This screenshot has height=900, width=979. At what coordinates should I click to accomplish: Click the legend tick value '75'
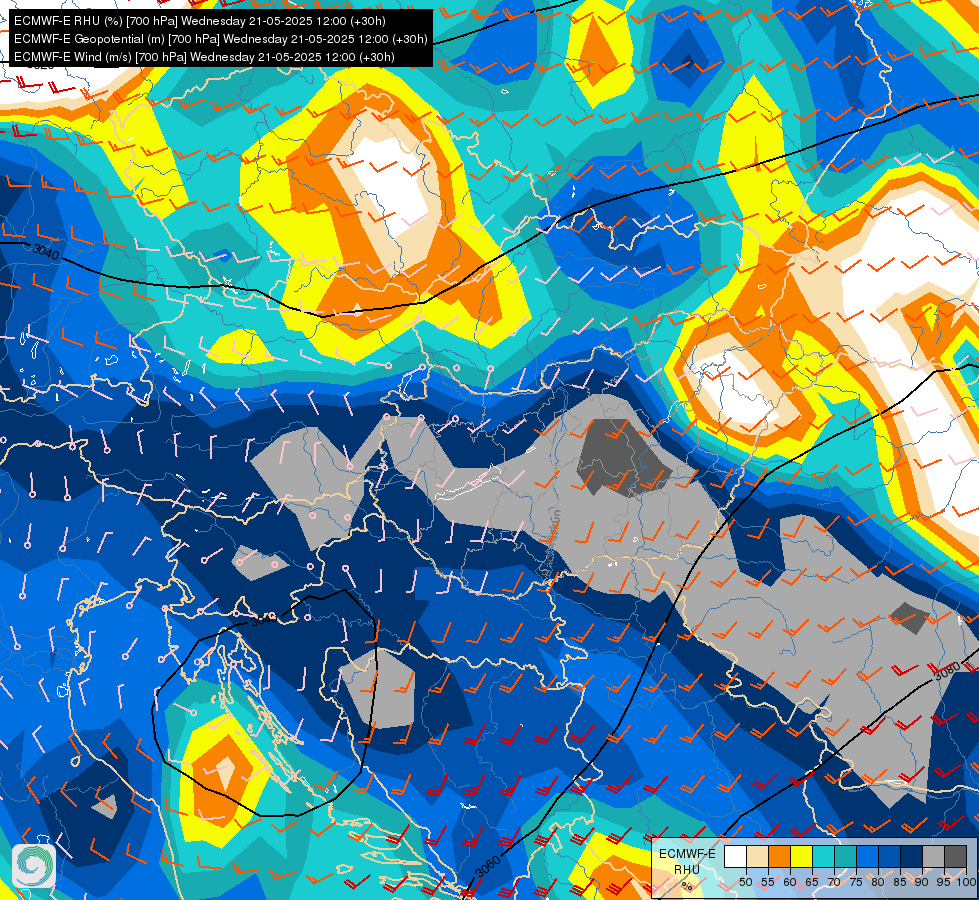(856, 882)
